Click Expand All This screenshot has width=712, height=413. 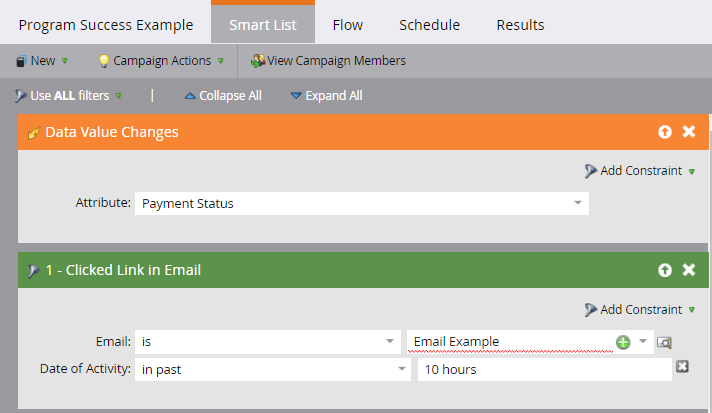(x=326, y=96)
